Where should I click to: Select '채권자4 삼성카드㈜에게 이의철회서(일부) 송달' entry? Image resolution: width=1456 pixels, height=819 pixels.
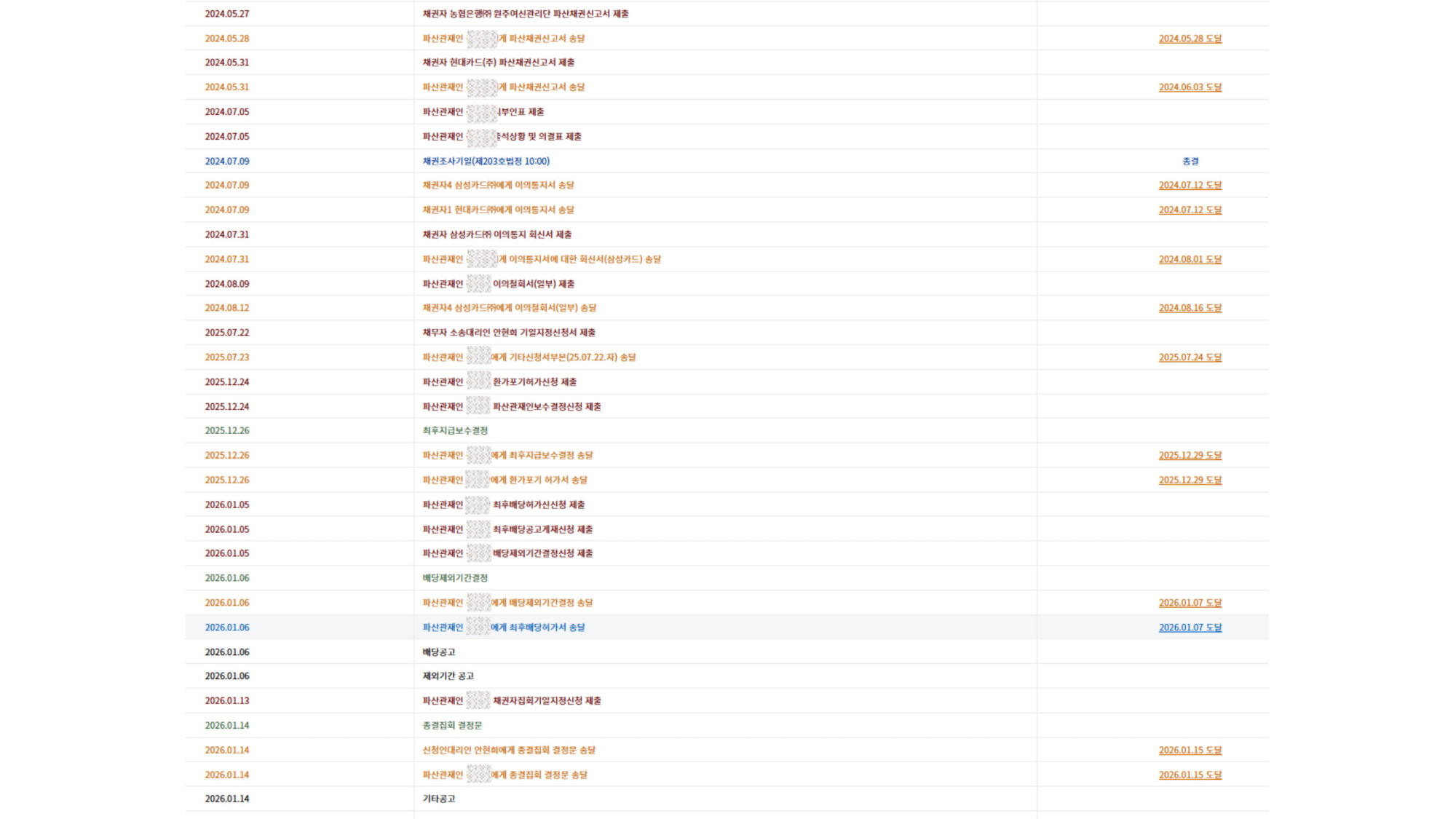pyautogui.click(x=510, y=309)
